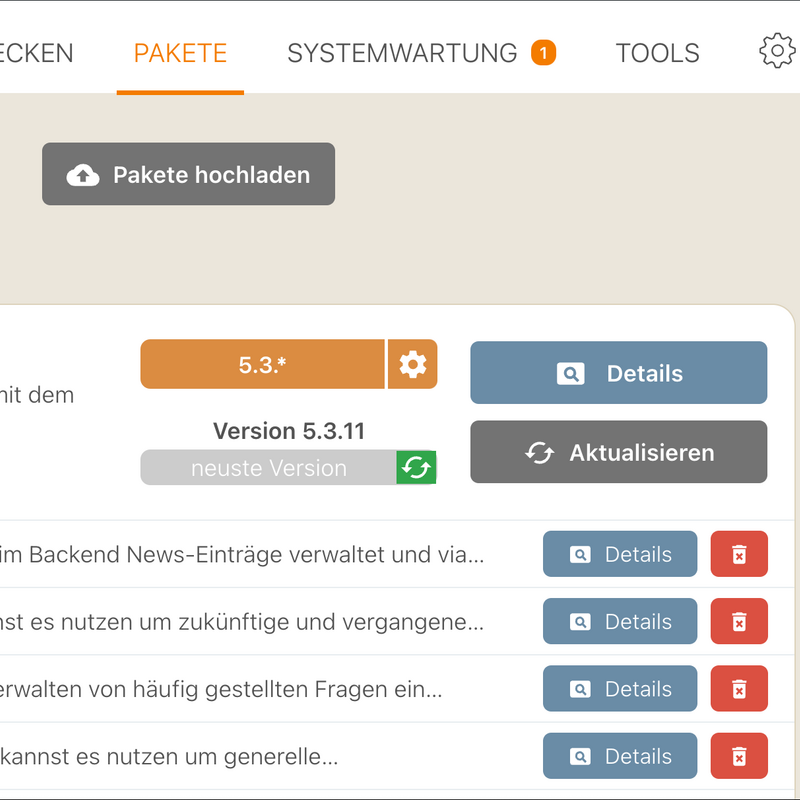
Task: Click the neuste Version status bar
Action: pos(268,467)
